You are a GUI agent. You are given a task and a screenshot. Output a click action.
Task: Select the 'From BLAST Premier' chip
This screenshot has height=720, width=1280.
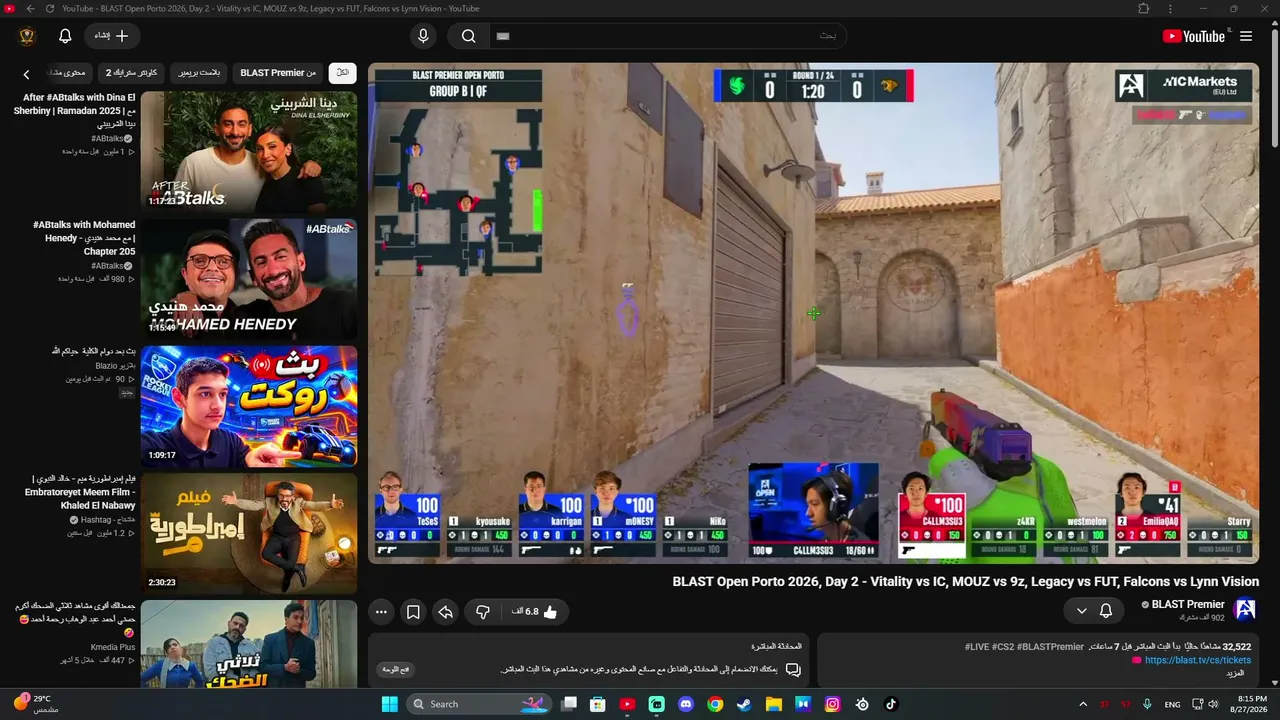click(278, 73)
